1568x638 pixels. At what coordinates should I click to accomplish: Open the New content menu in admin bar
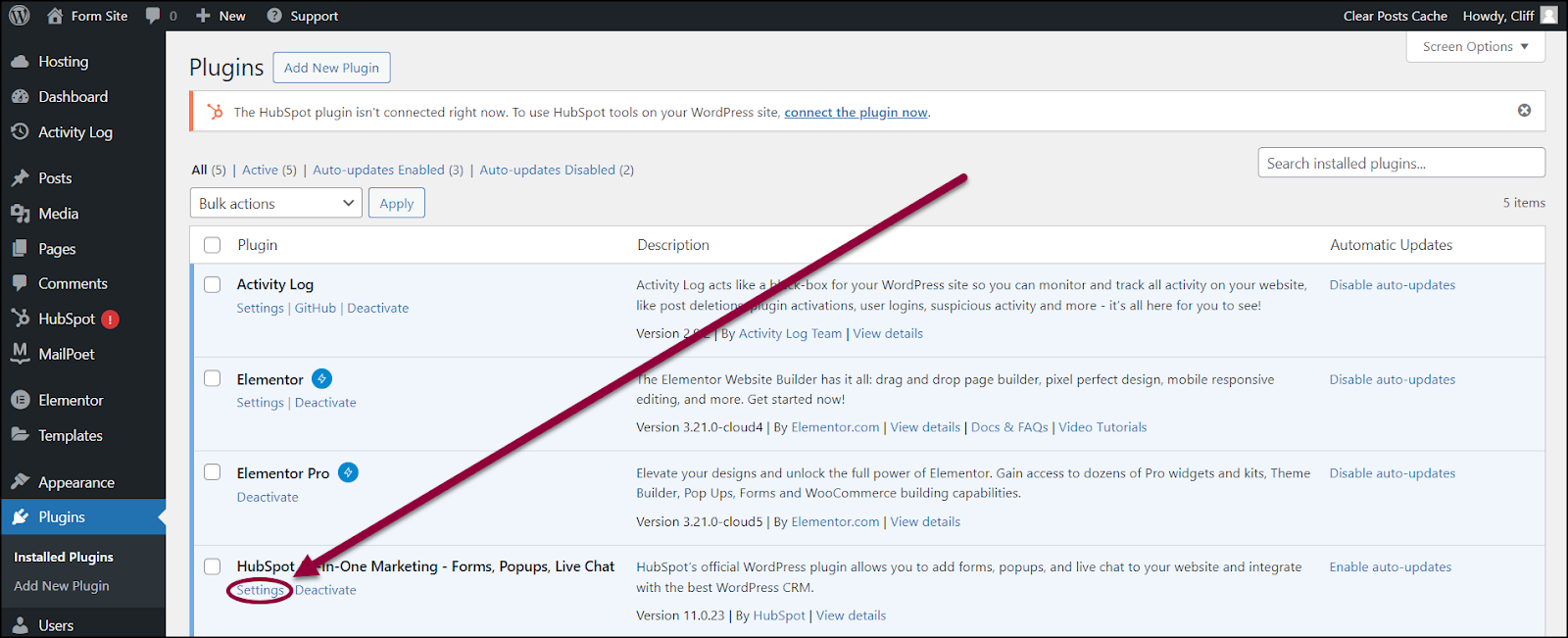(x=220, y=16)
